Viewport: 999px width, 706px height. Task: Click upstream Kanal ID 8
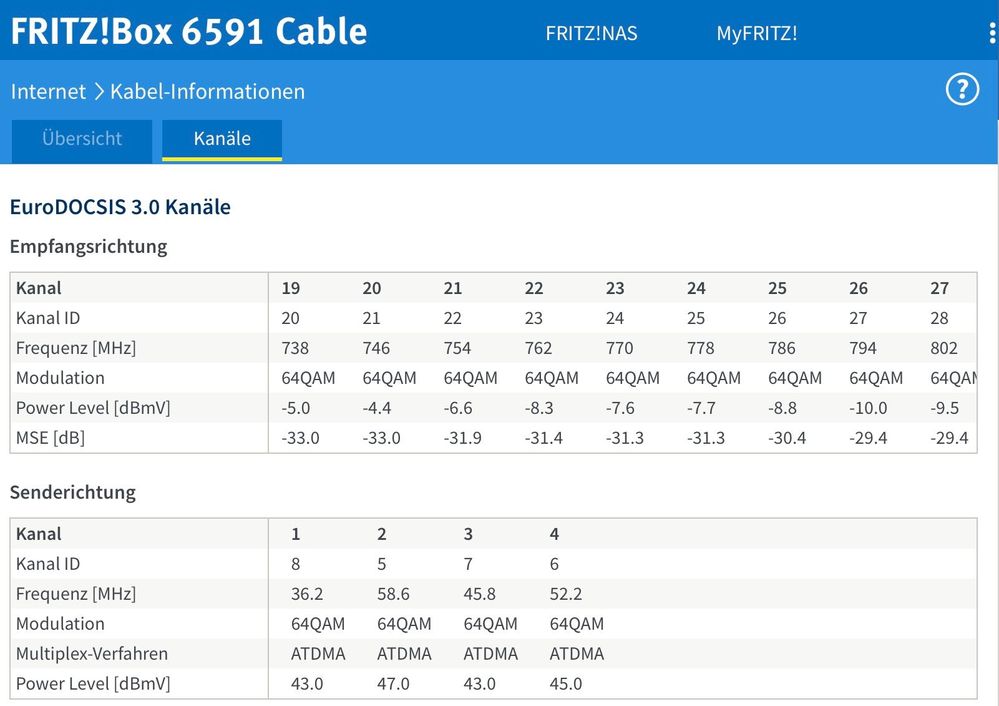point(296,564)
